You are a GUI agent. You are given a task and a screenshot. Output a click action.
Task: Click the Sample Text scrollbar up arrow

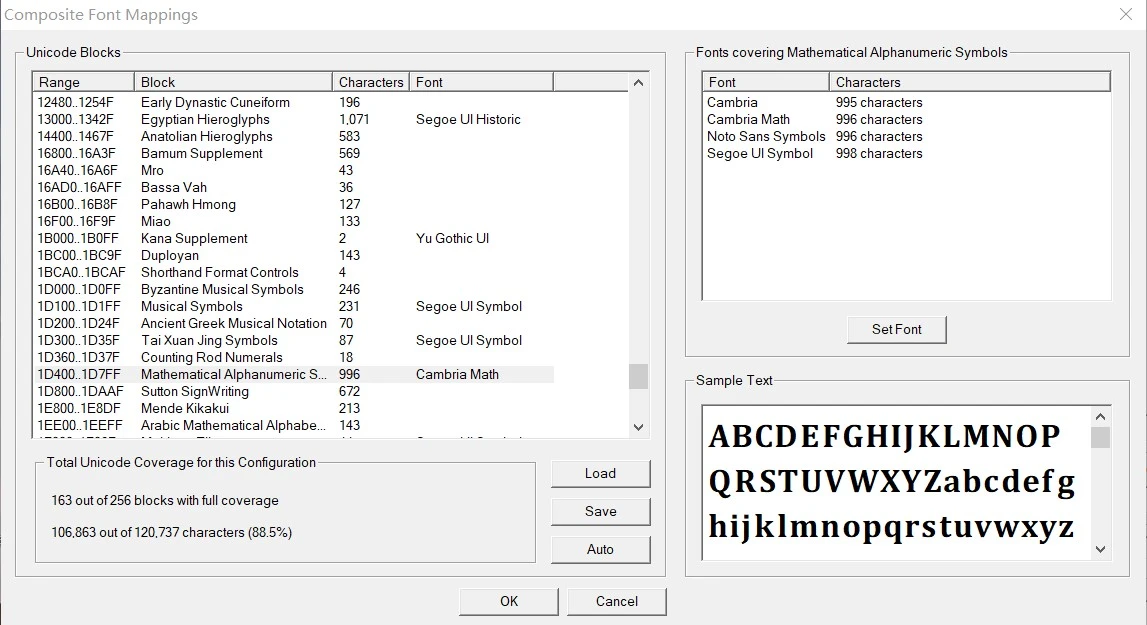coord(1100,416)
